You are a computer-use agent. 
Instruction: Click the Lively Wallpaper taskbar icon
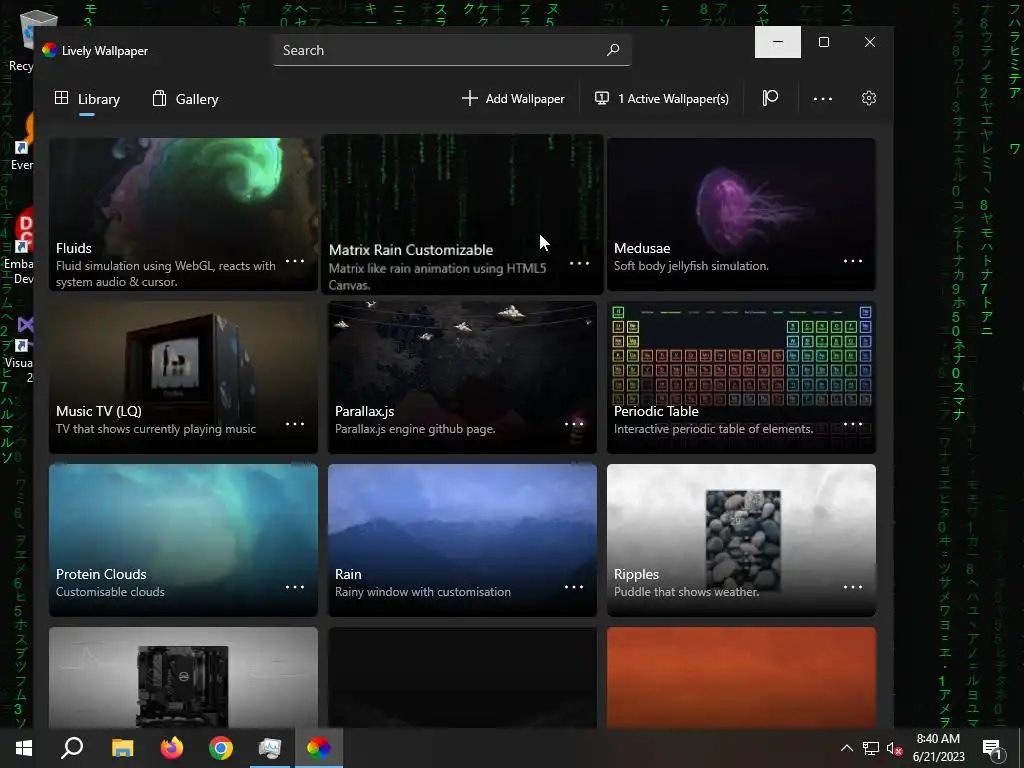319,748
